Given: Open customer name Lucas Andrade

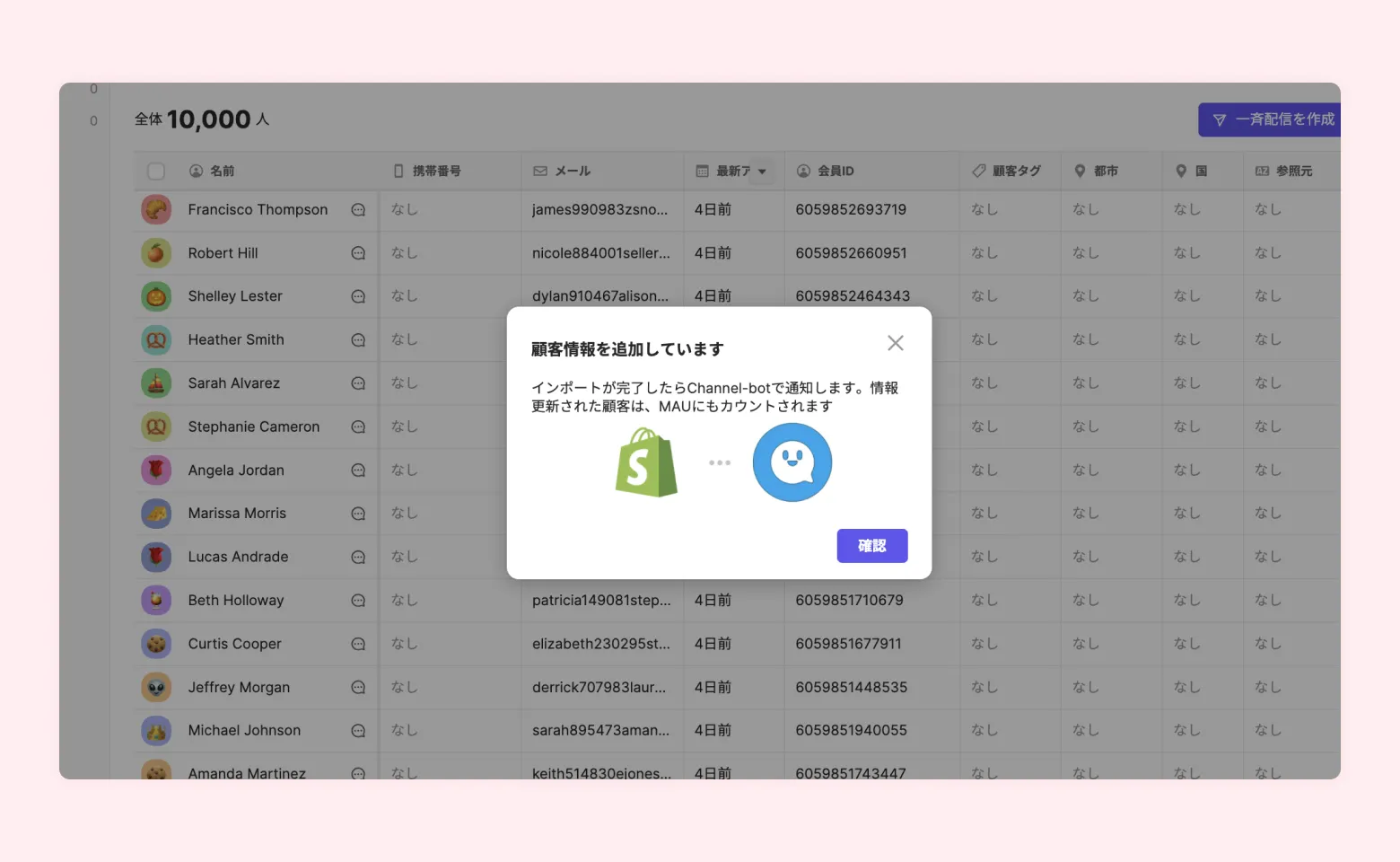Looking at the screenshot, I should click(x=238, y=557).
